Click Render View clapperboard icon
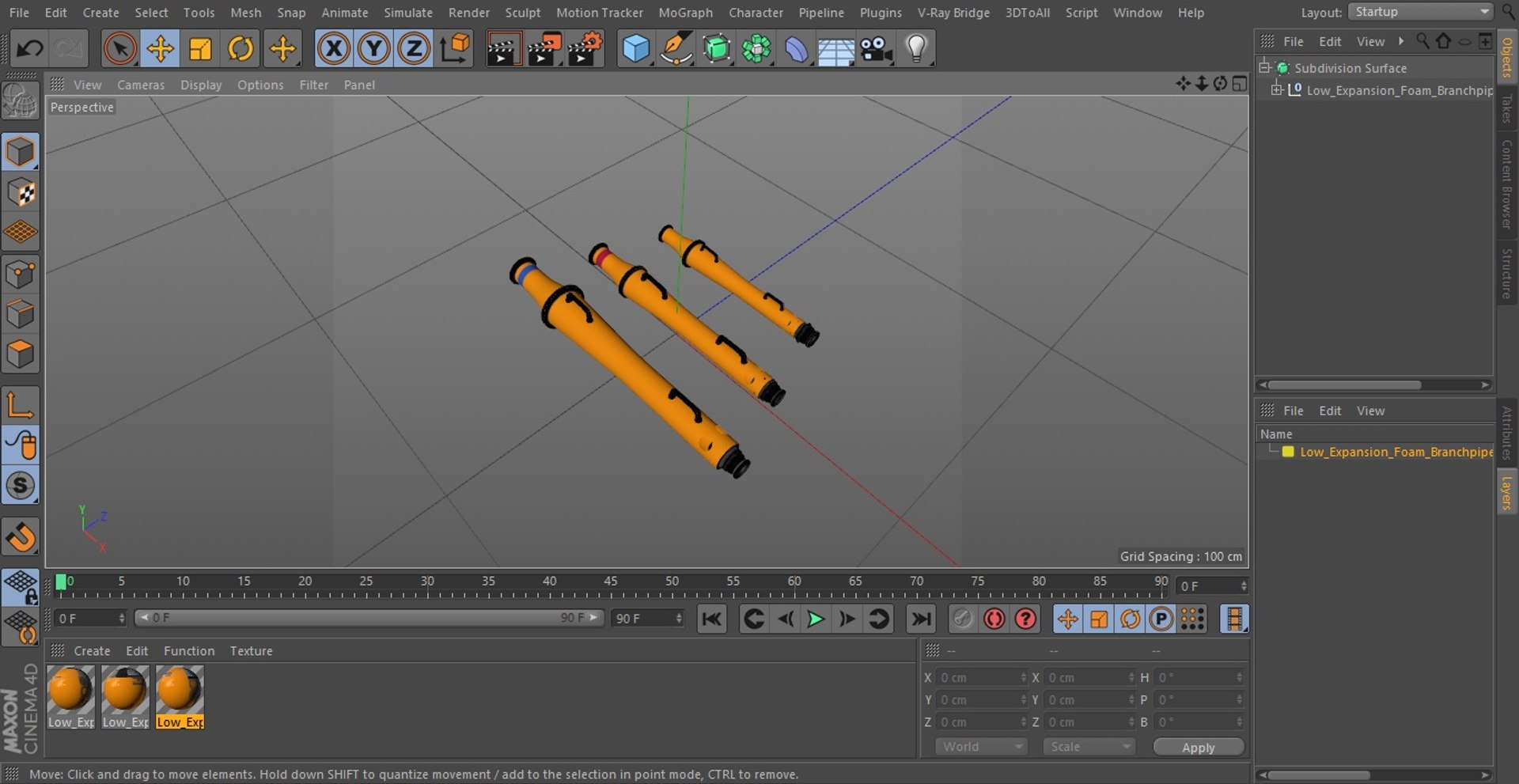 (x=503, y=49)
